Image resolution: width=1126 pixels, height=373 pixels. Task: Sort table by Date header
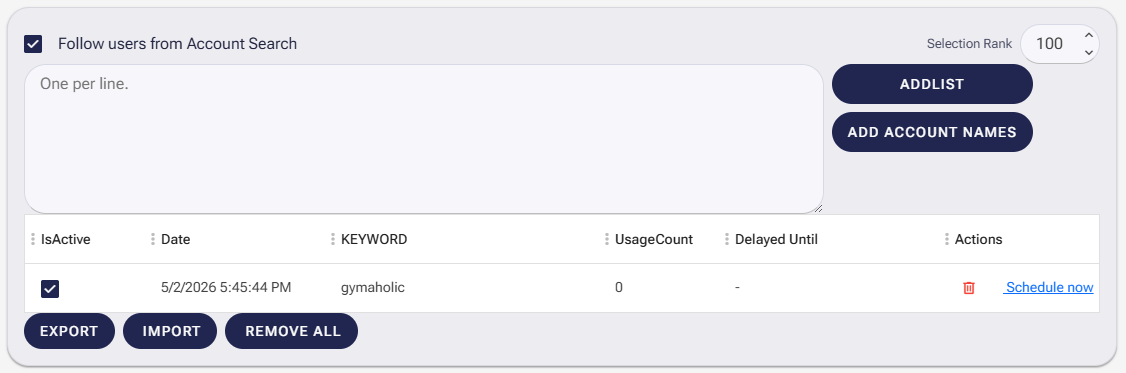176,239
